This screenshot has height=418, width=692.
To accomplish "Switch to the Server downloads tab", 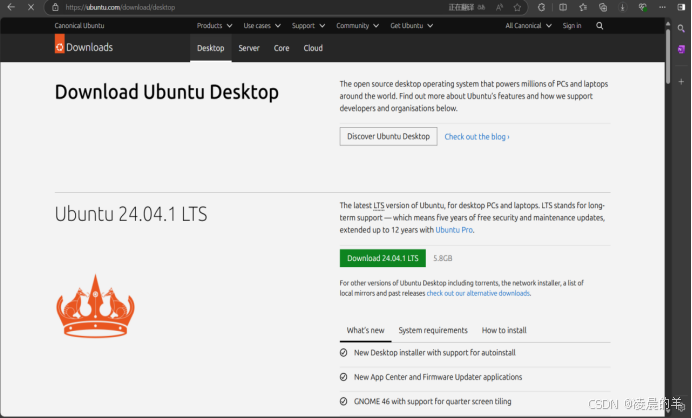I will [x=249, y=48].
